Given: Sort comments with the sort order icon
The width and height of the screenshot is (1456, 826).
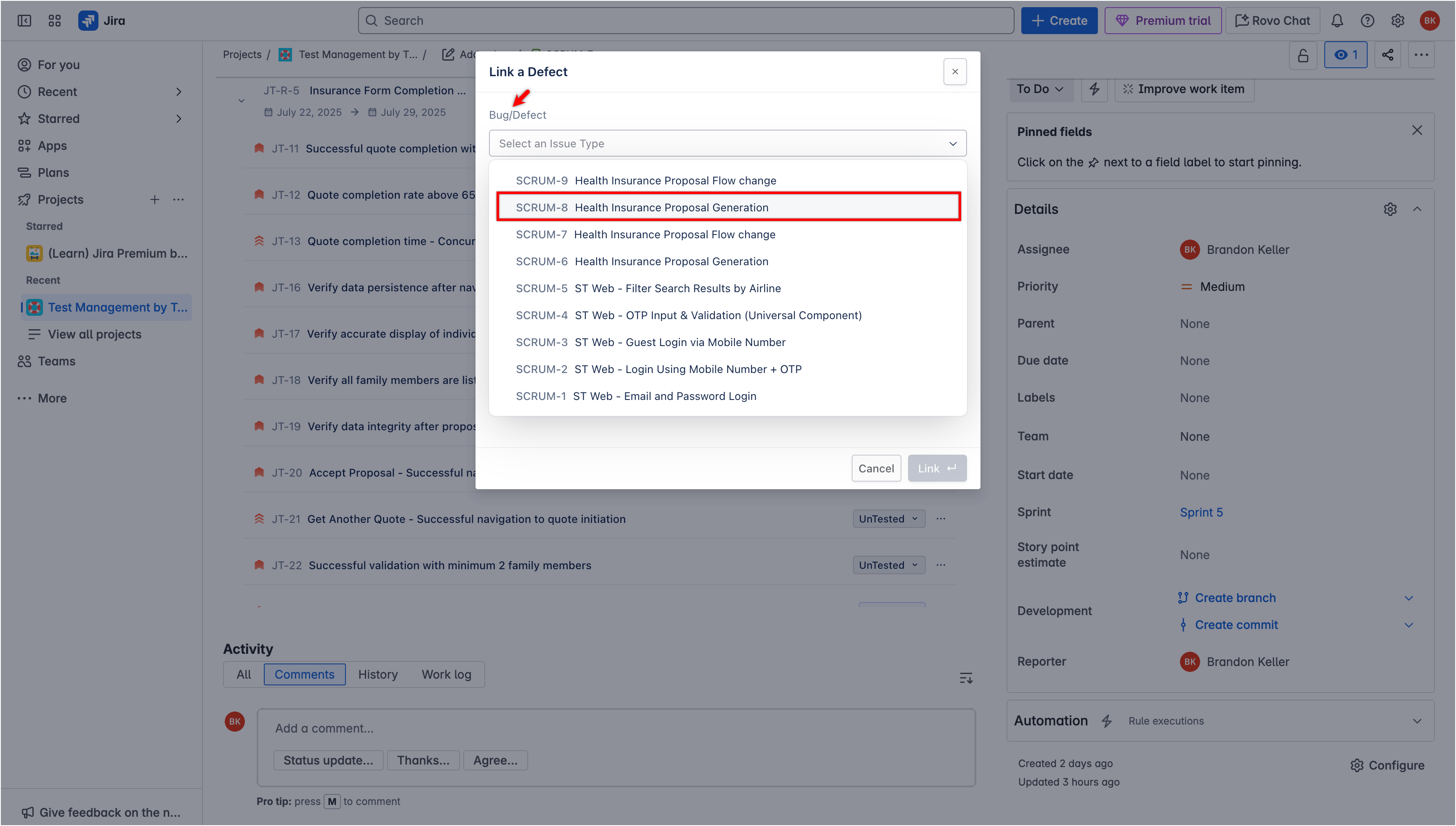Looking at the screenshot, I should point(966,677).
